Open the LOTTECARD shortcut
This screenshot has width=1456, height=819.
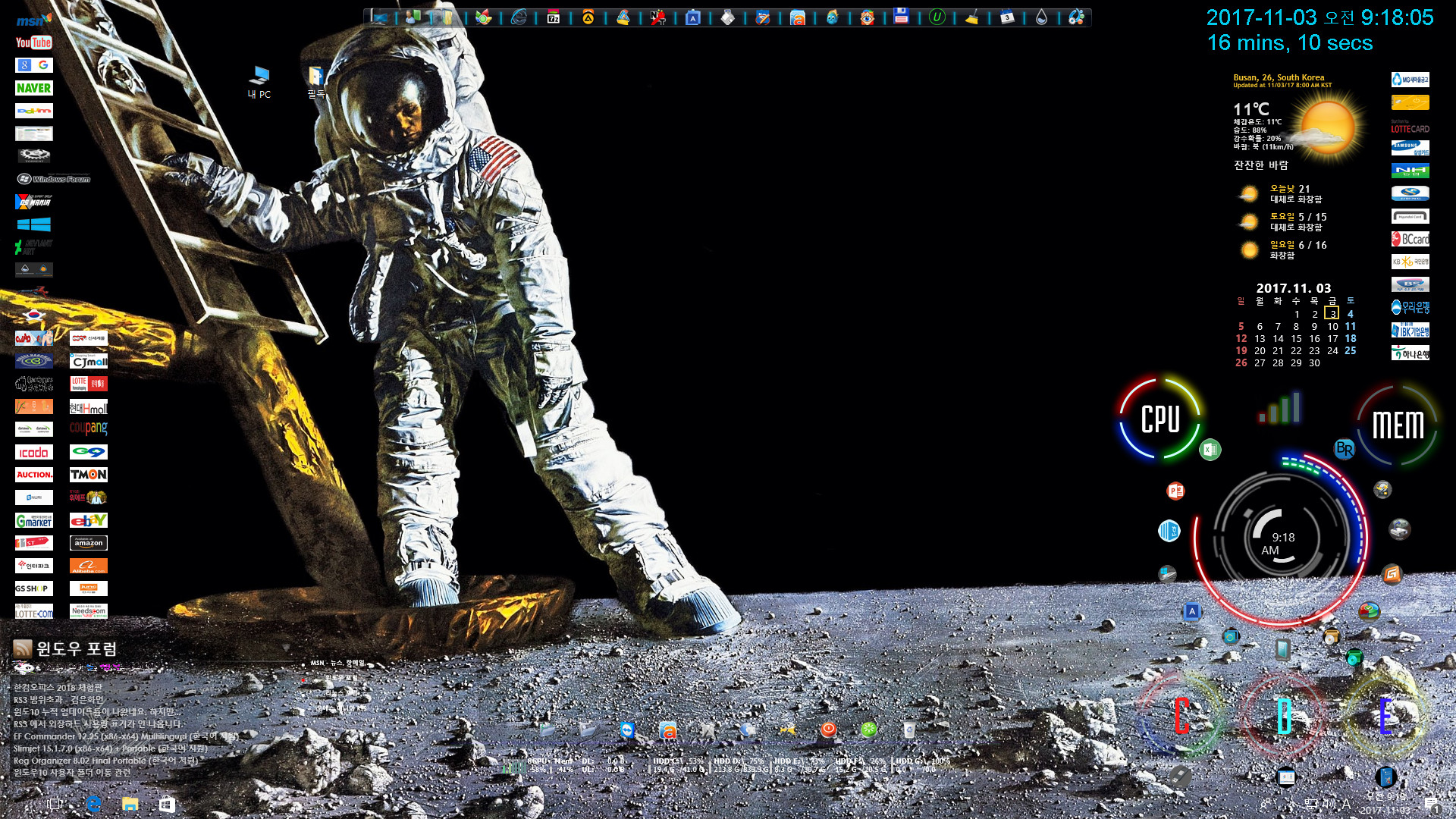1410,126
